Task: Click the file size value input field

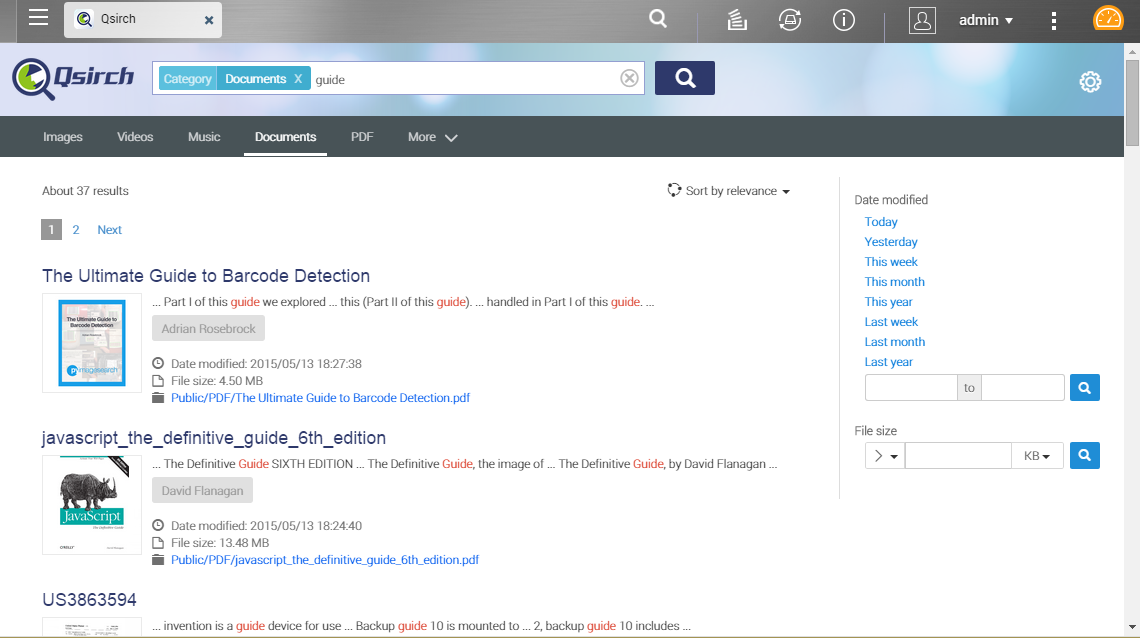Action: (x=957, y=456)
